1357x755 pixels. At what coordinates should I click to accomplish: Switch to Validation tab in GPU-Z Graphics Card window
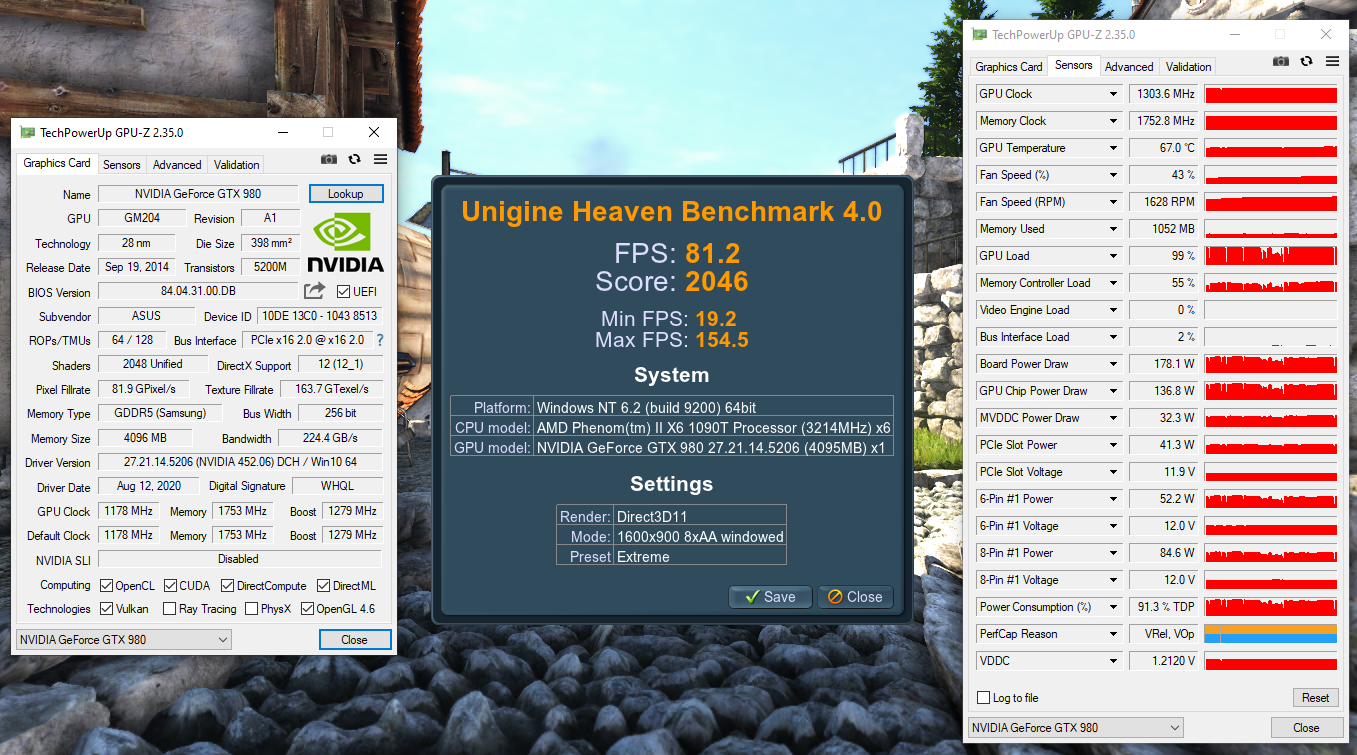coord(237,165)
